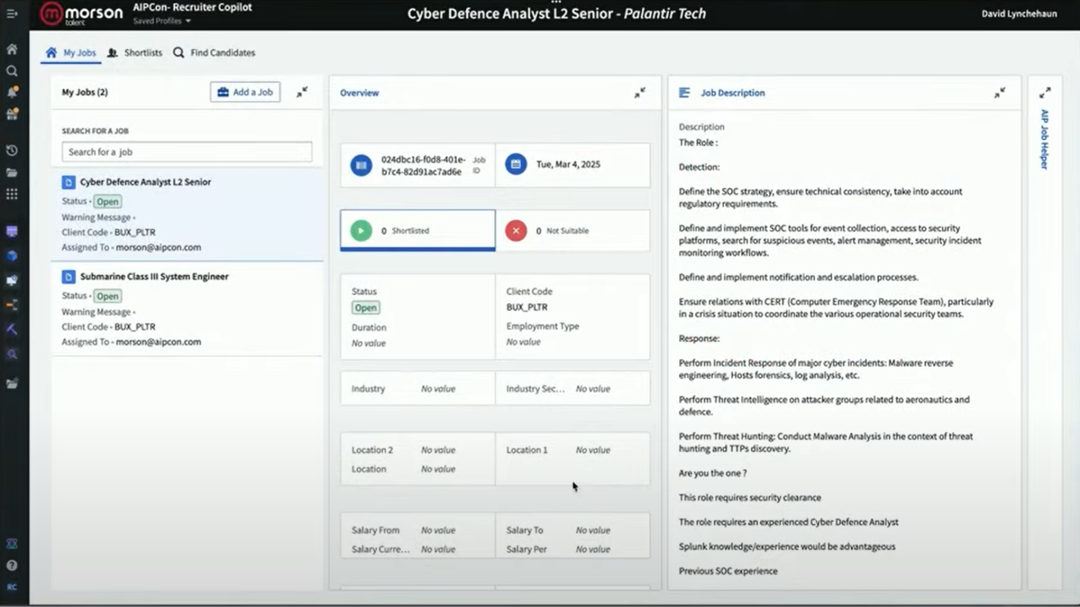The image size is (1080, 607).
Task: Click the job ID 024dbc16-f0d8-401e text
Action: 423,165
